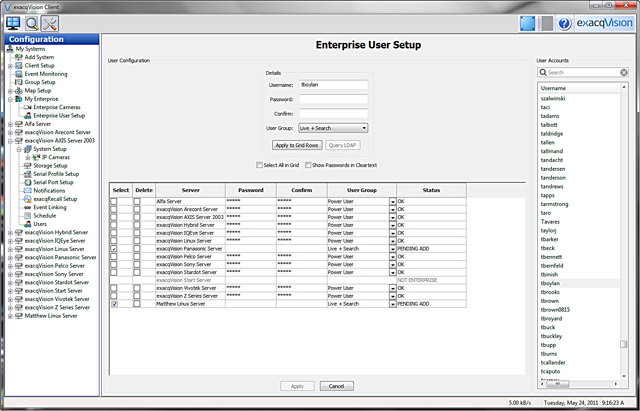Check Select box for Alfa Server row
The height and width of the screenshot is (411, 640).
pyautogui.click(x=114, y=201)
